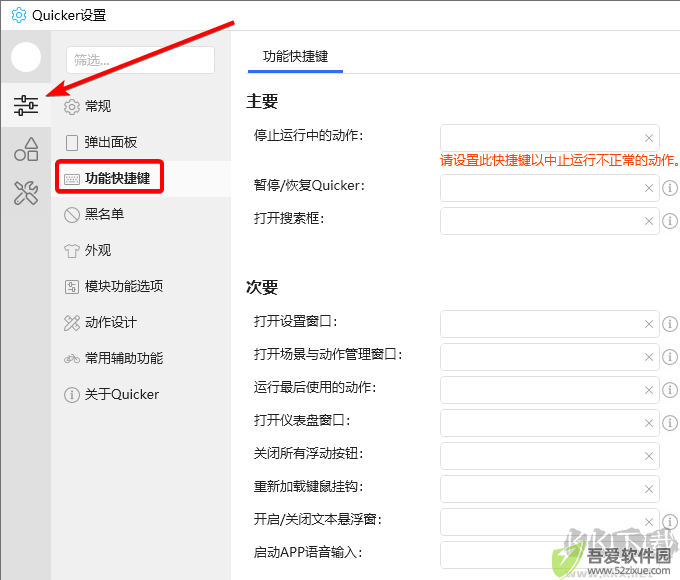Click the red warning text 请设置此快捷键
This screenshot has width=680, height=580.
tap(559, 161)
